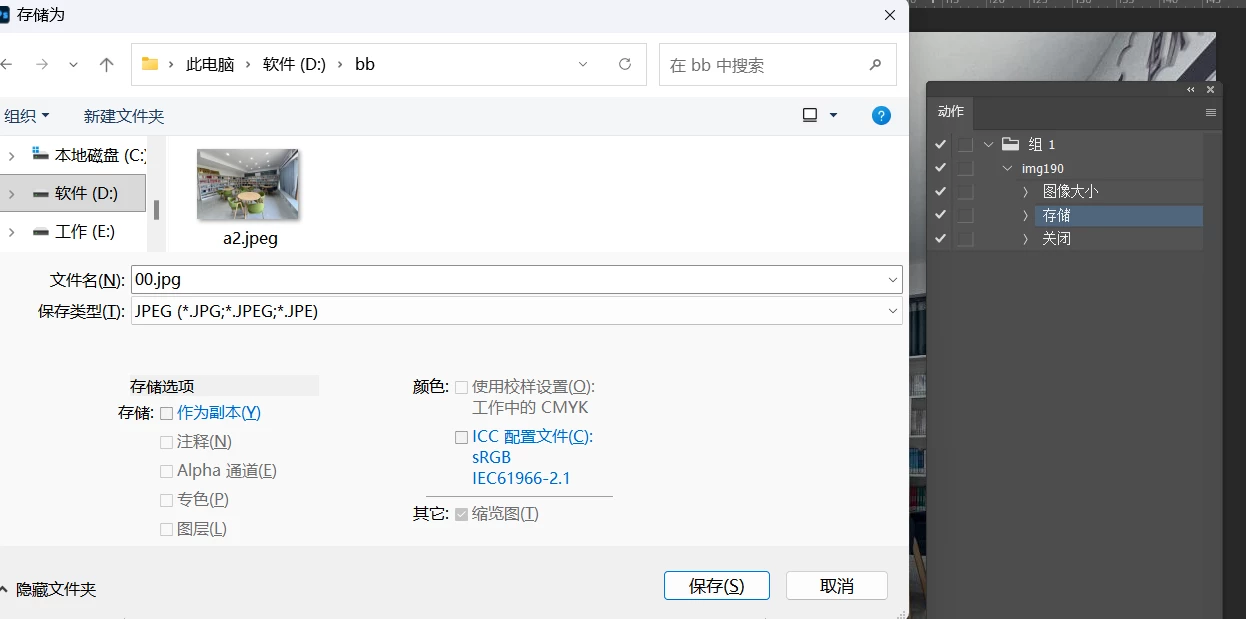Enable ICC 配置文件 checkbox
This screenshot has height=619, width=1246.
[461, 437]
